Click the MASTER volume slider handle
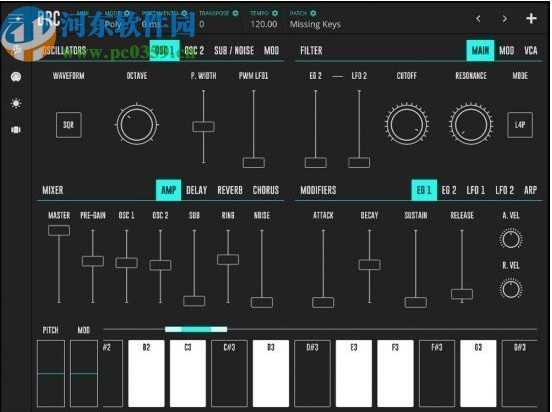This screenshot has width=552, height=412. pos(59,231)
